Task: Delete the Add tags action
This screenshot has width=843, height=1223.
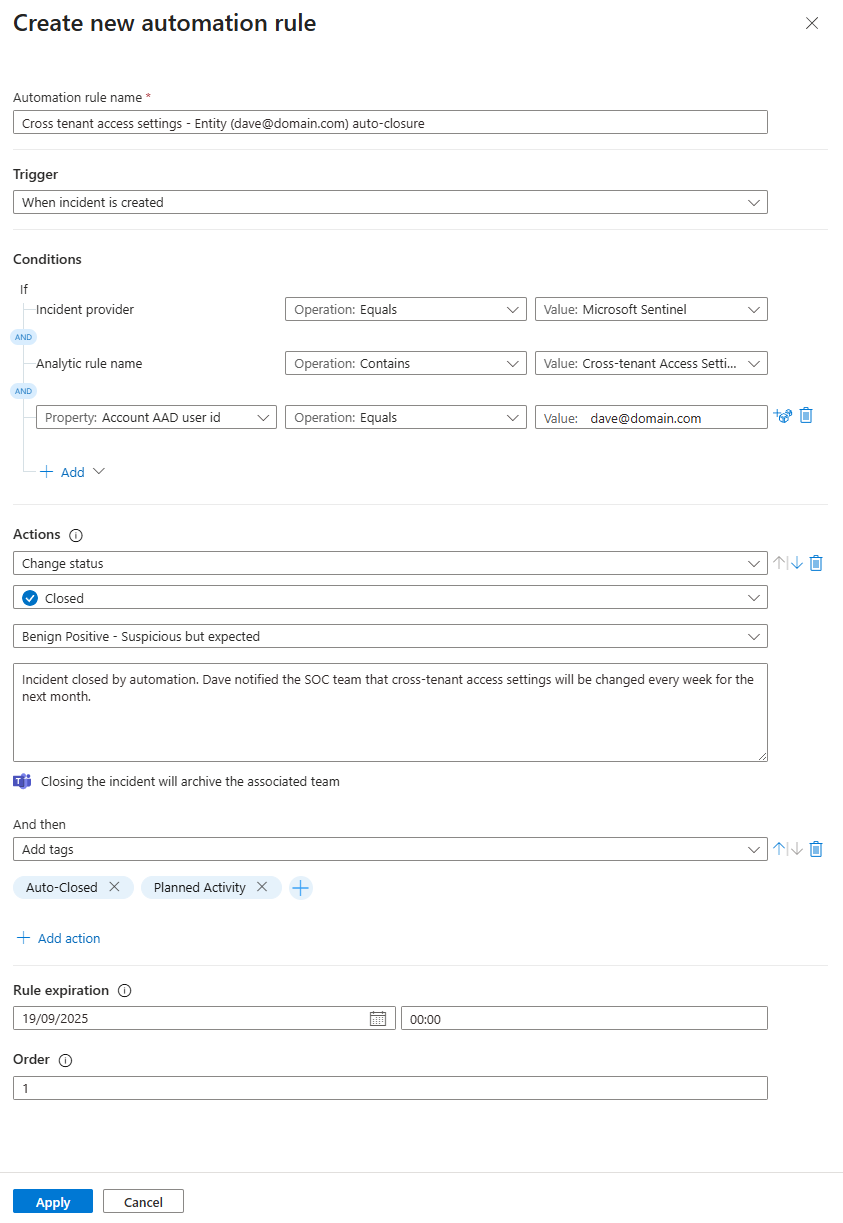Action: click(816, 849)
